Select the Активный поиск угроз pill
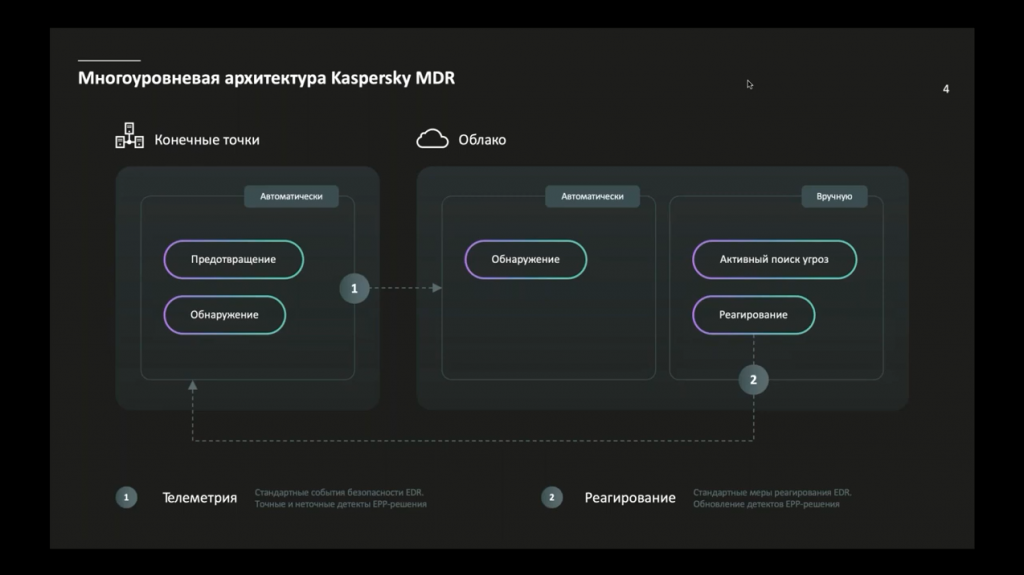 point(775,259)
